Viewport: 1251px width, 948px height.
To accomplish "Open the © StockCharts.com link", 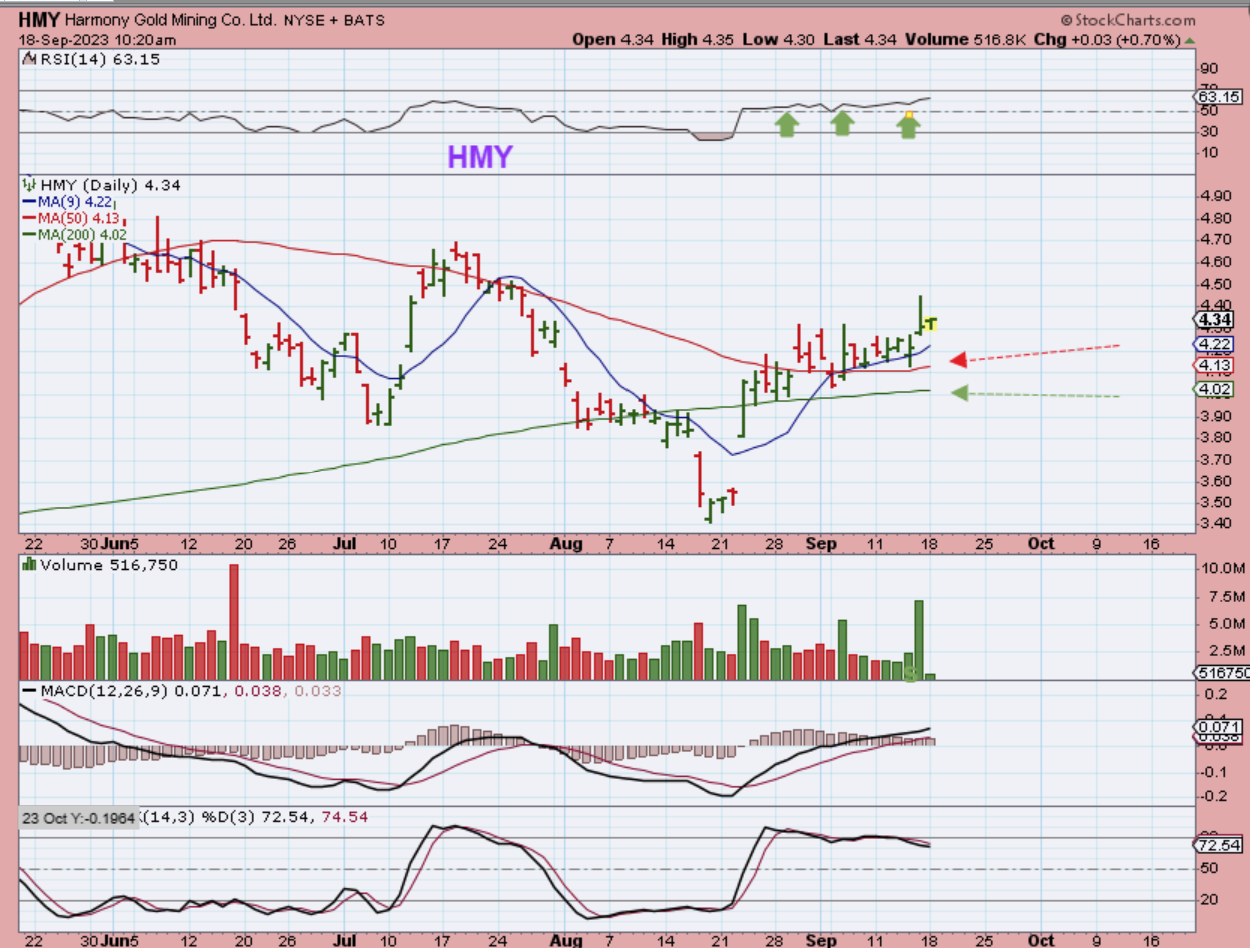I will tap(1128, 20).
